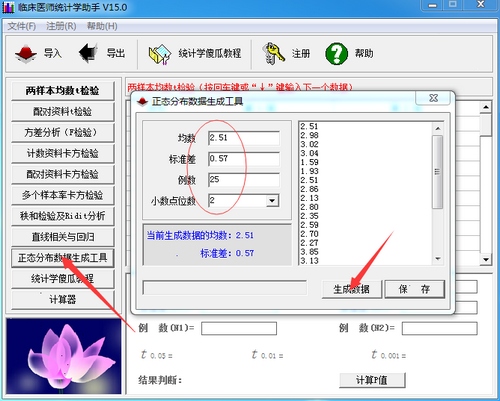Close the 正态分布数据生成工具 dialog
This screenshot has width=500, height=401.
tap(433, 98)
